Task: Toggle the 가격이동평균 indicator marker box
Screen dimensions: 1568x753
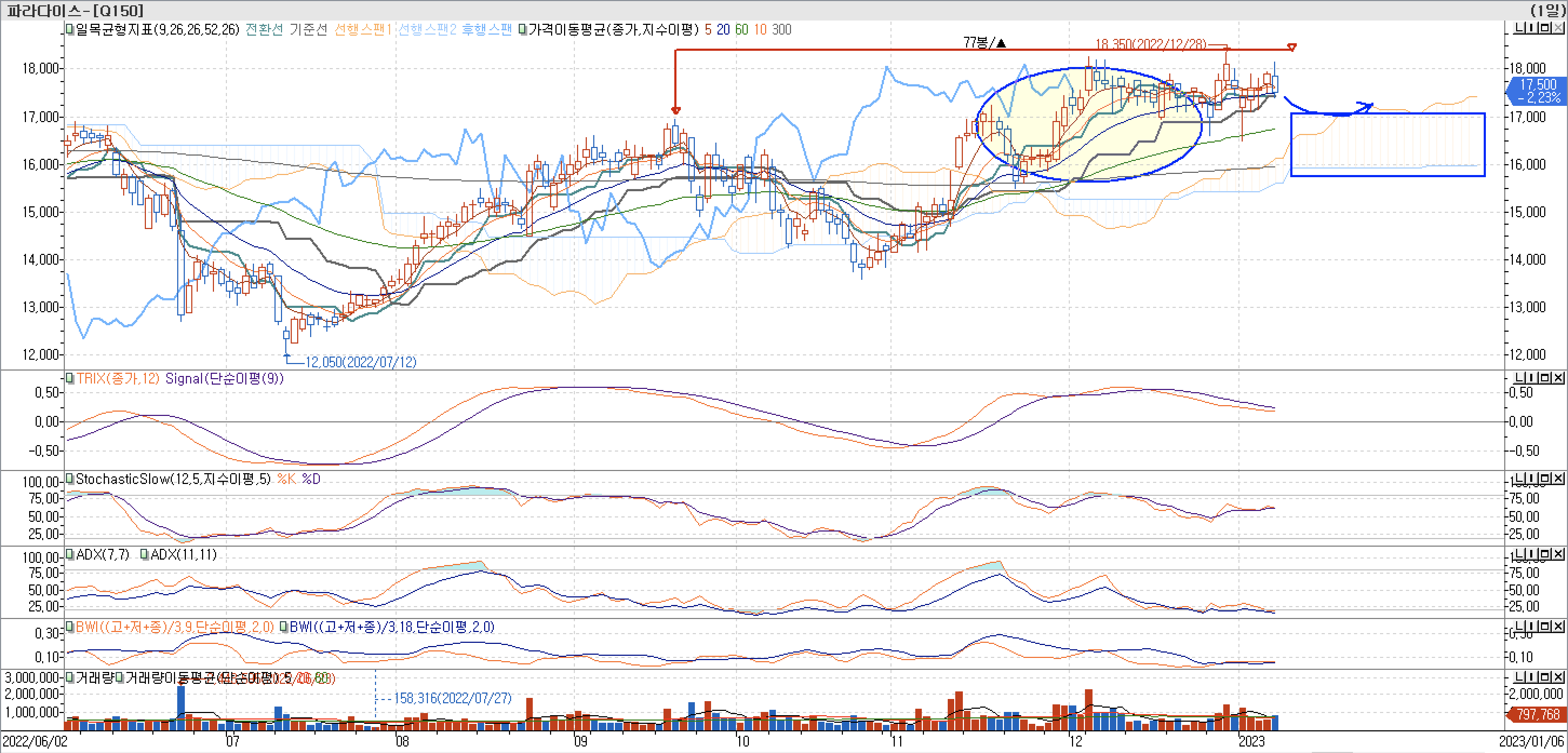Action: click(522, 29)
